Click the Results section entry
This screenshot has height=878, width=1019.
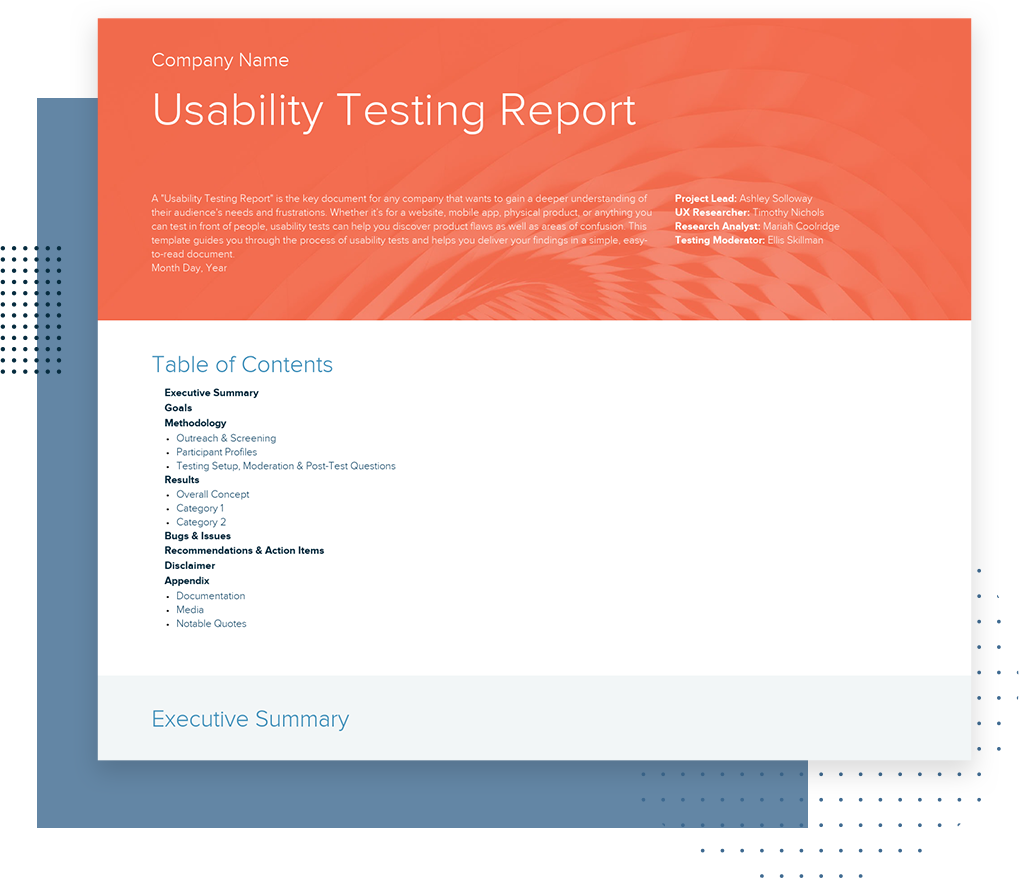click(x=181, y=479)
